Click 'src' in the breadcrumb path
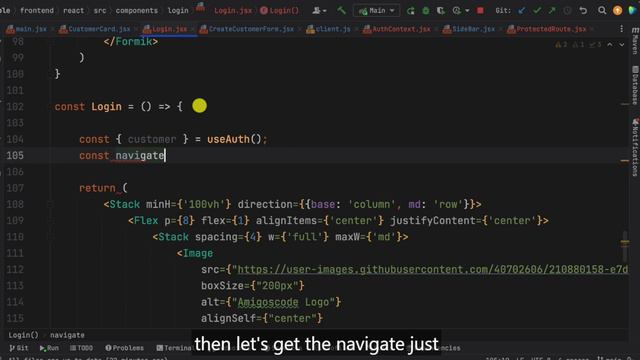 [x=100, y=11]
